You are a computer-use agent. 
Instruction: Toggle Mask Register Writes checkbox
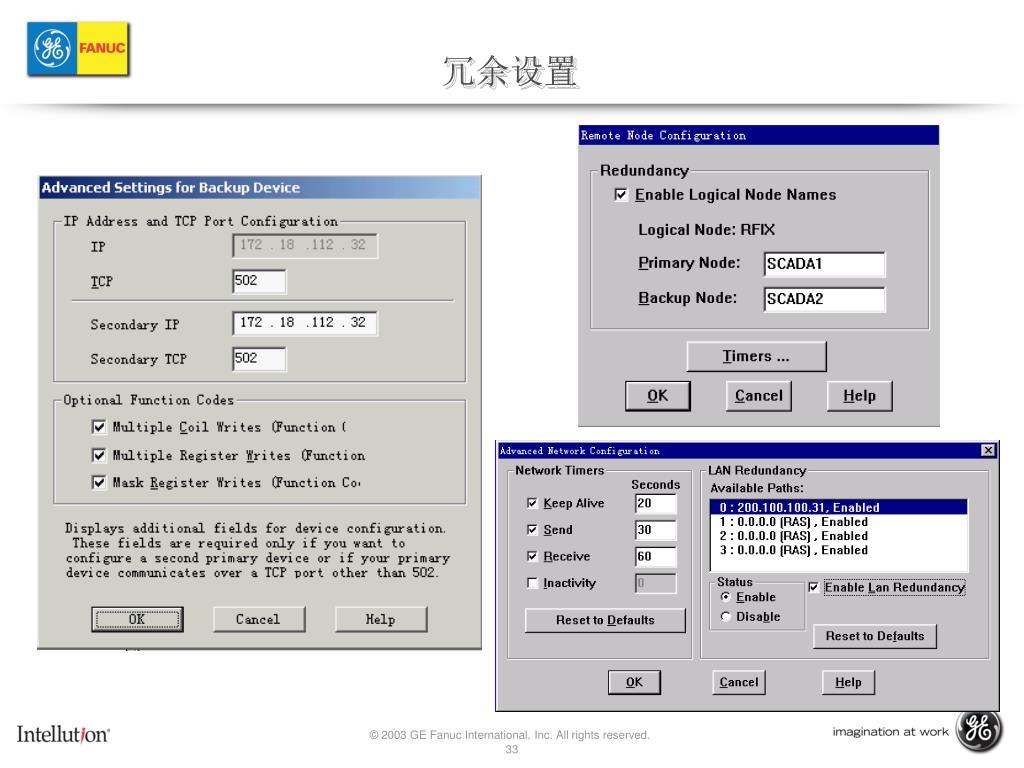(99, 483)
